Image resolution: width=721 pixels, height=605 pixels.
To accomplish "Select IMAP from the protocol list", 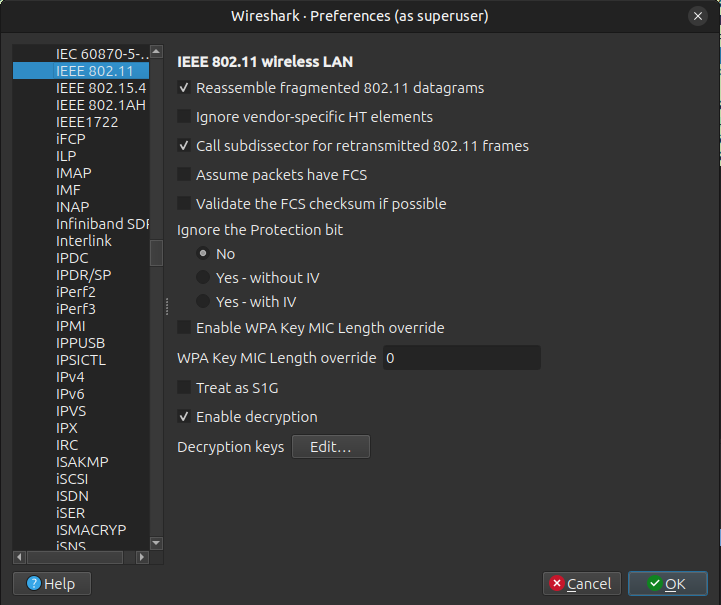I will (x=74, y=173).
